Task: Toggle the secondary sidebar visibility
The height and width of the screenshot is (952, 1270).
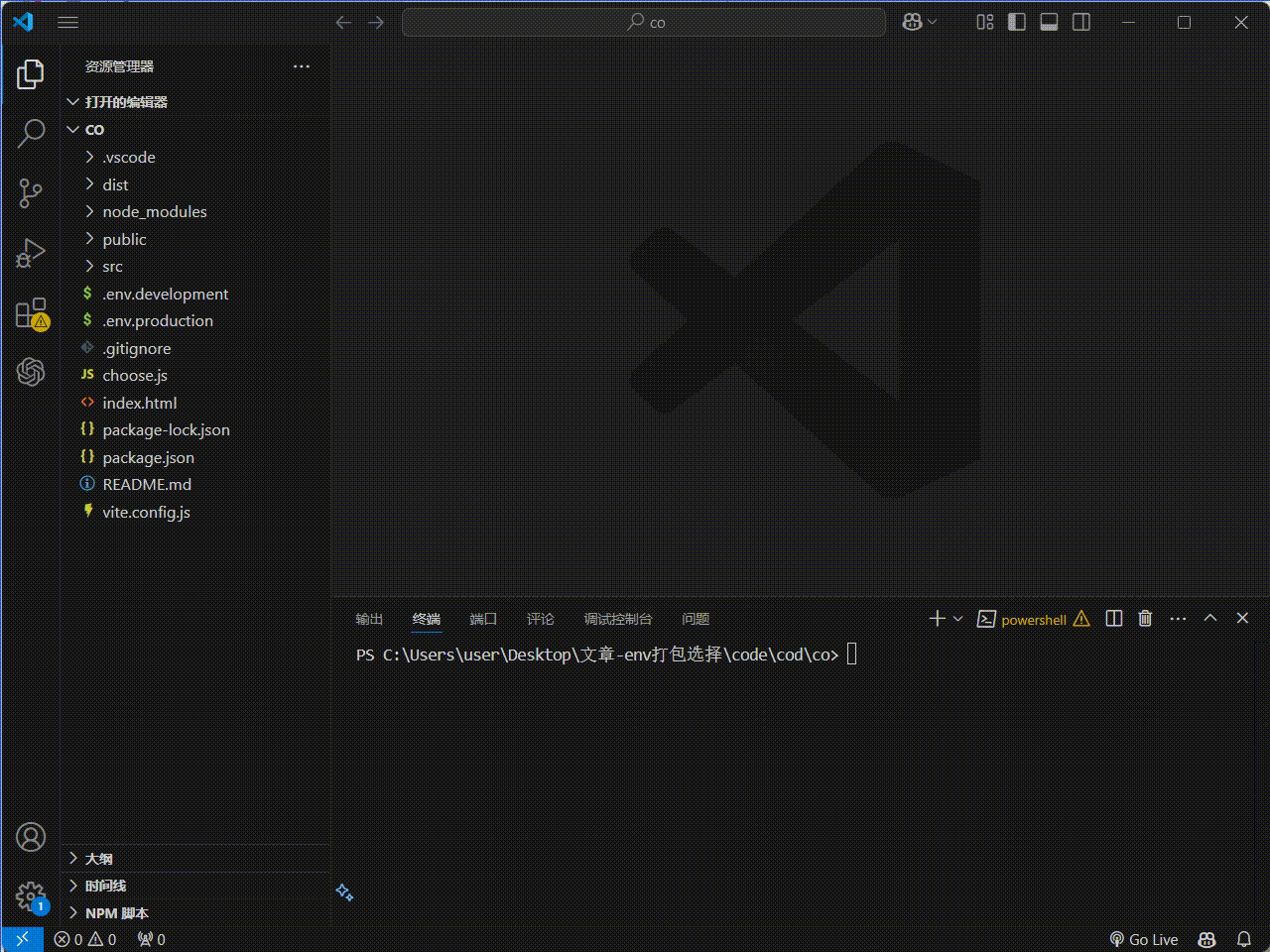Action: 1081,22
